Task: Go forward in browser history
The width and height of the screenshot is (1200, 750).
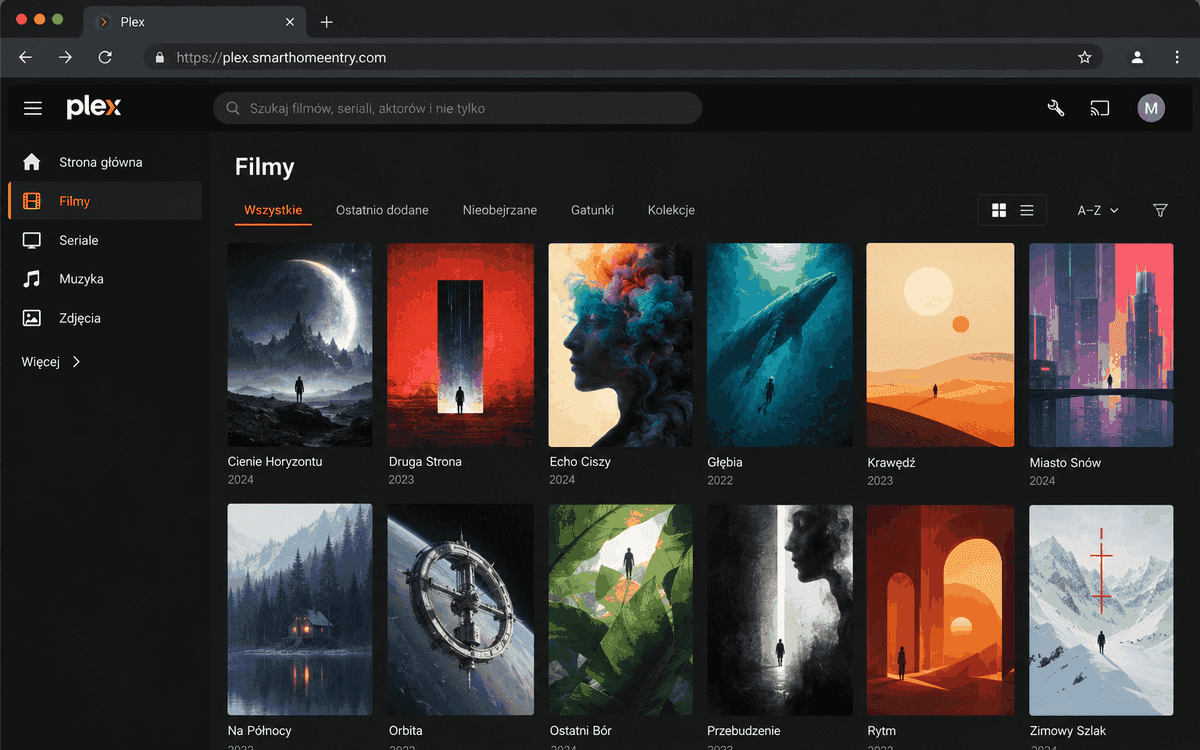Action: [x=65, y=58]
